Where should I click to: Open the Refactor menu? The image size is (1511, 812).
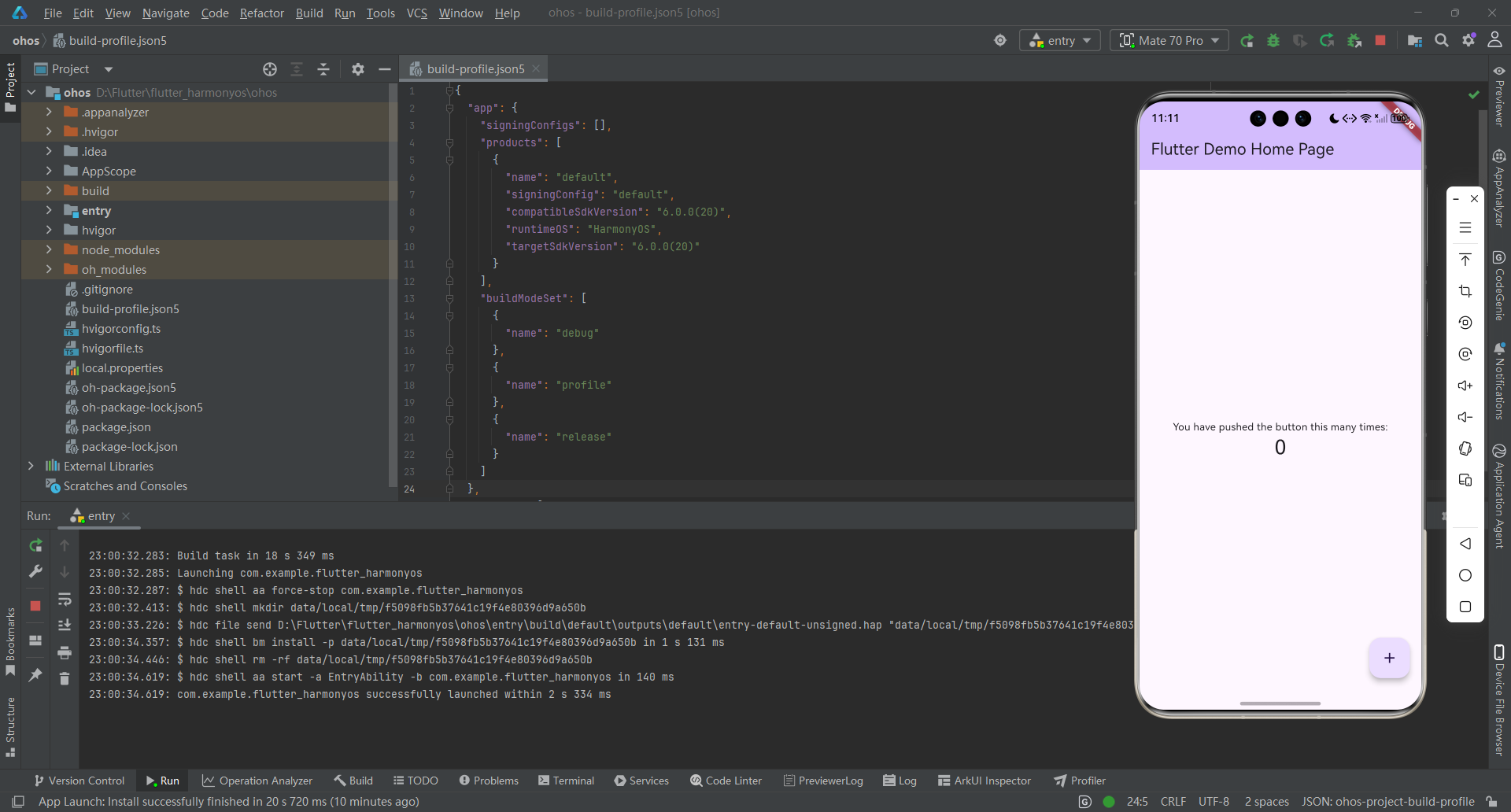coord(261,13)
